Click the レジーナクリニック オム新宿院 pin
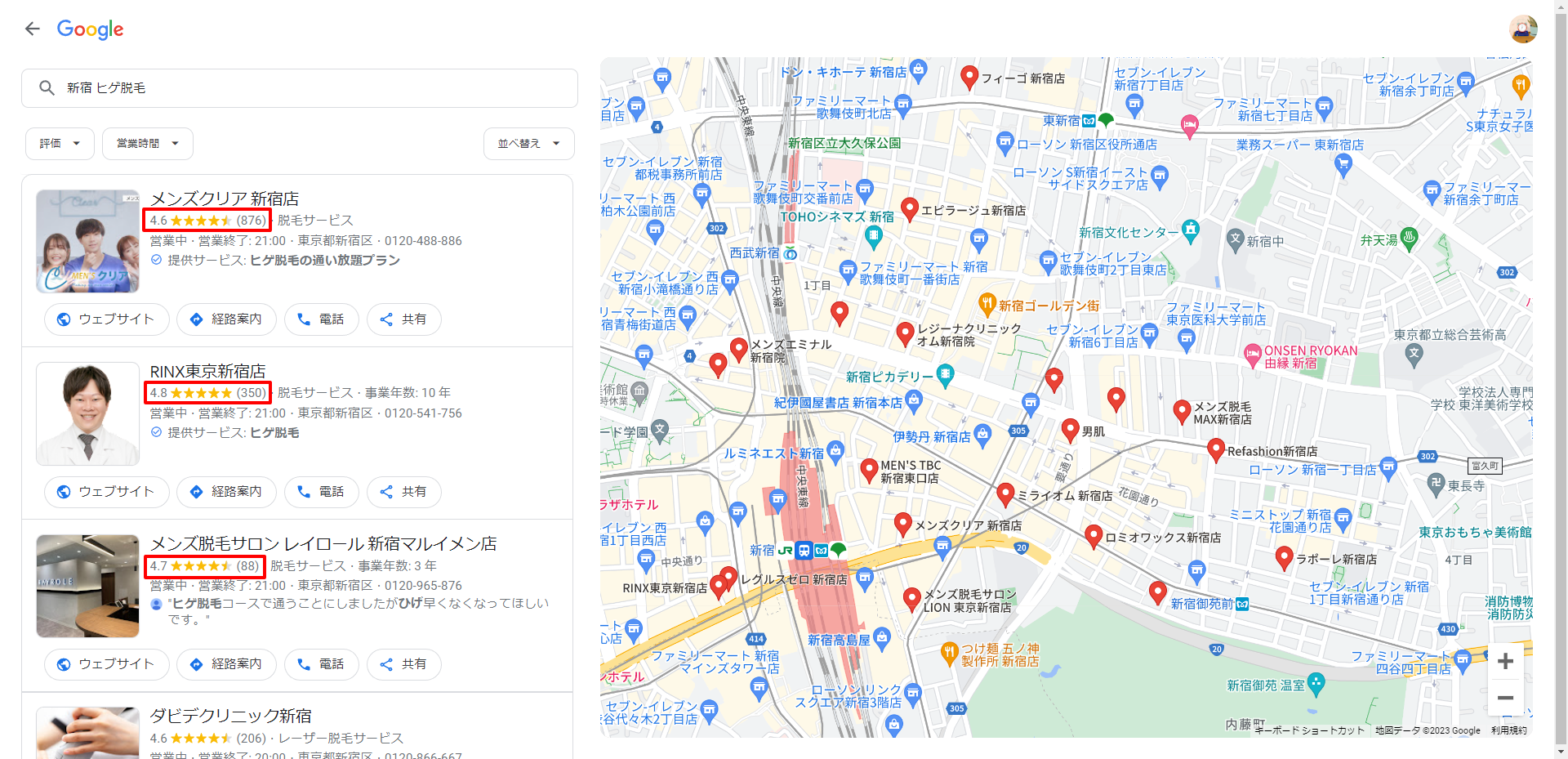This screenshot has height=759, width=1568. (x=904, y=333)
